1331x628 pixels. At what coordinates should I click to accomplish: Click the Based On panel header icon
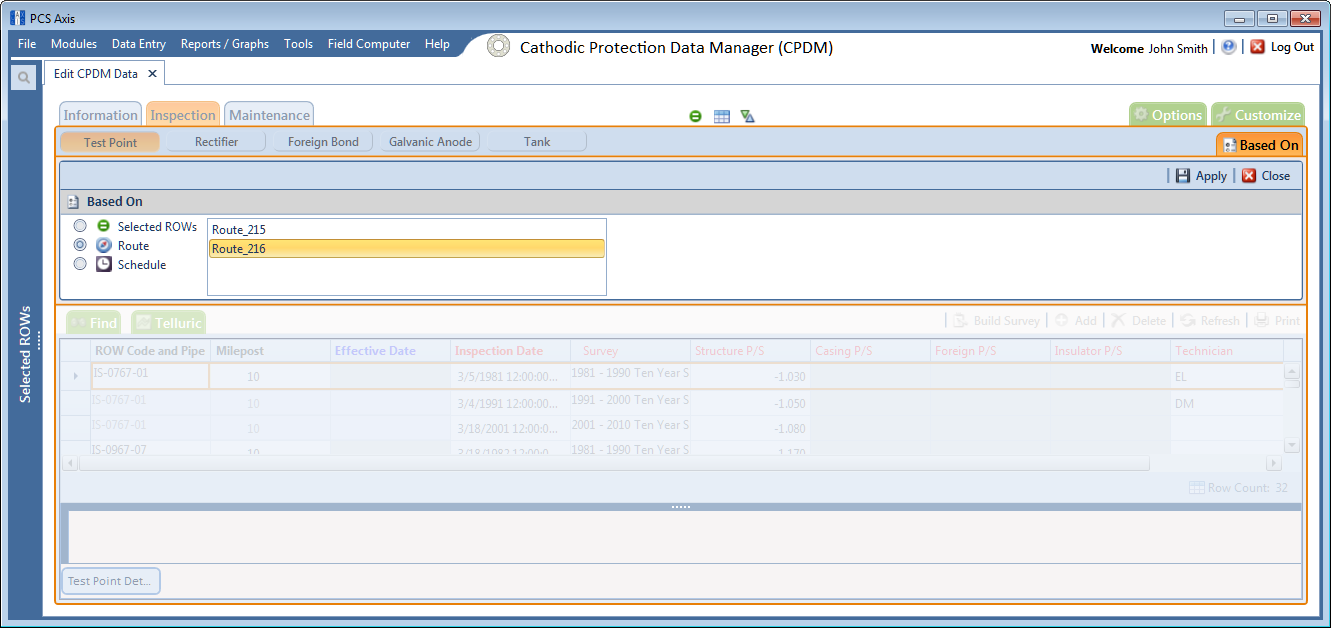73,202
